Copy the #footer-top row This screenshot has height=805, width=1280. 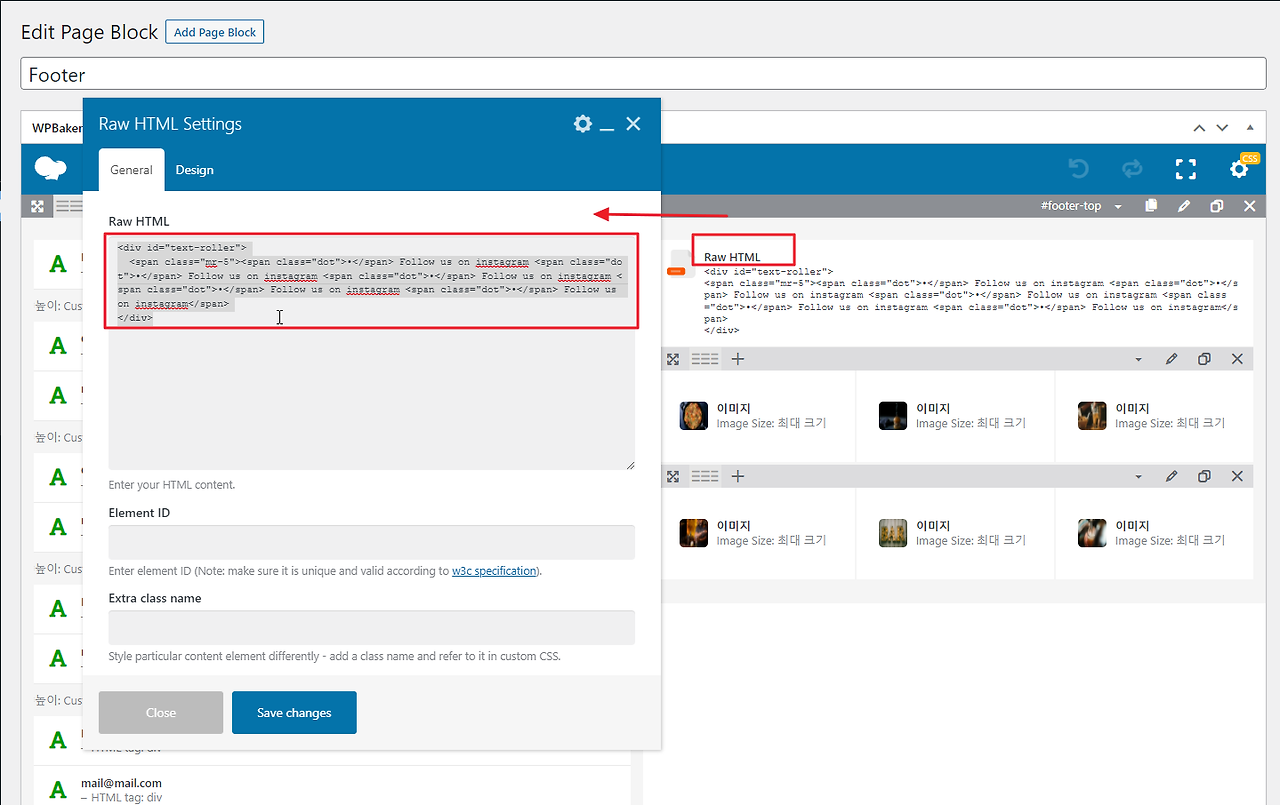[1151, 206]
